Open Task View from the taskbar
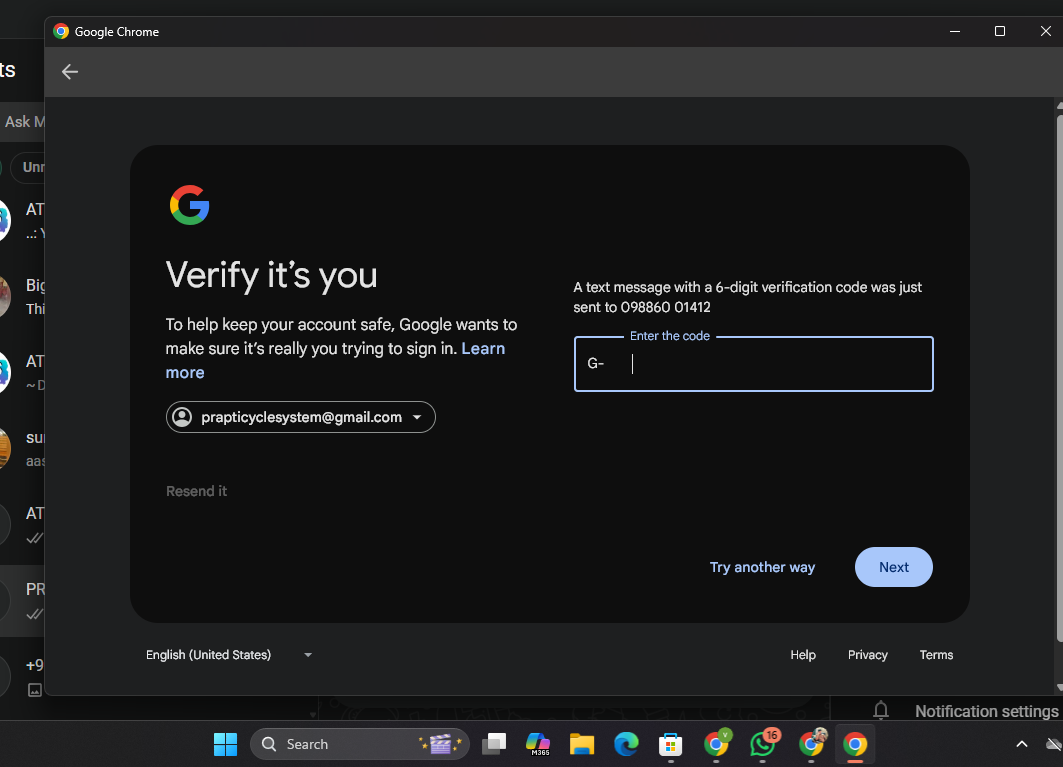Viewport: 1063px width, 767px height. tap(494, 744)
